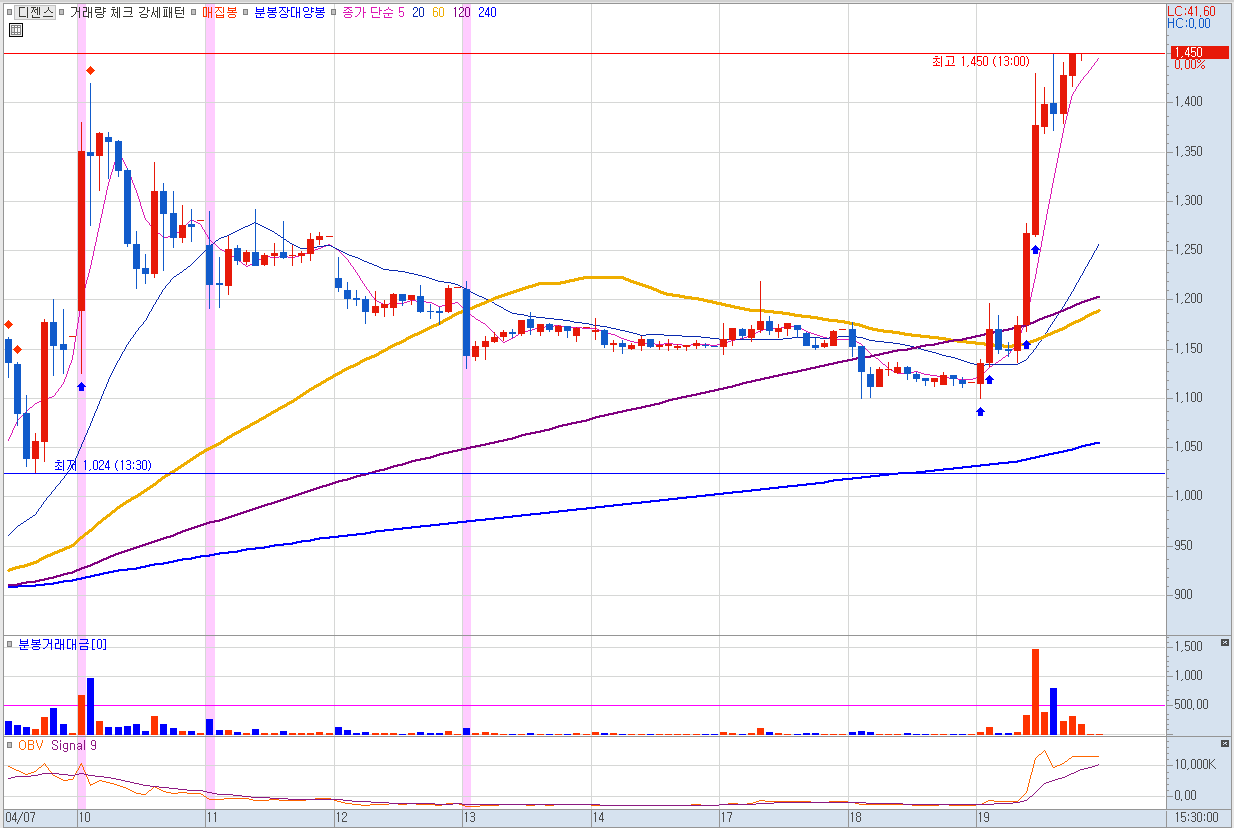The height and width of the screenshot is (828, 1234).
Task: Select the 매집봉 indicator label
Action: (219, 13)
